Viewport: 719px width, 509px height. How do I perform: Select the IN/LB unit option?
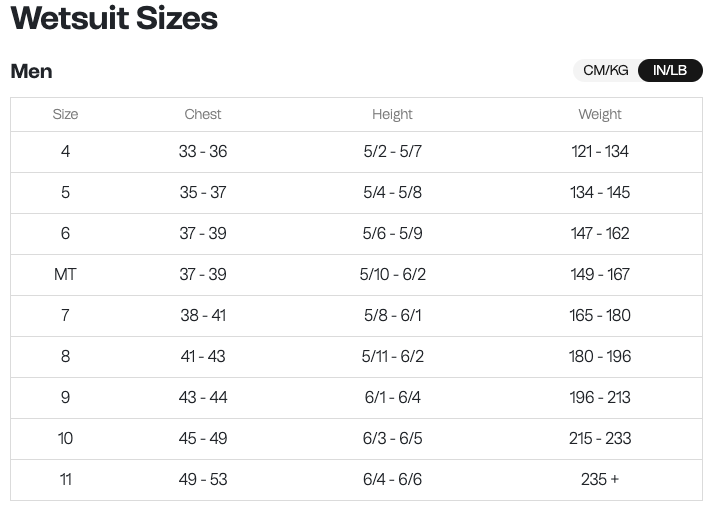(670, 70)
